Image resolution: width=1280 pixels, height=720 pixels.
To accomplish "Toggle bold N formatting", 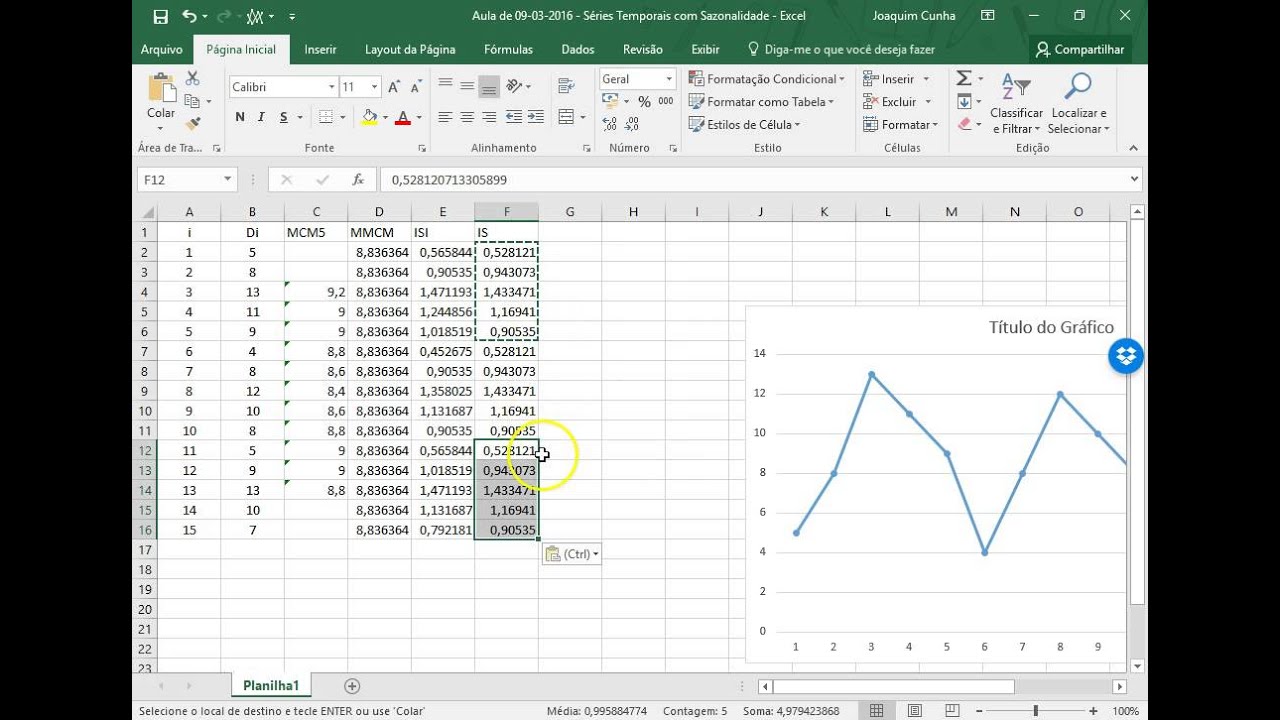I will (240, 117).
